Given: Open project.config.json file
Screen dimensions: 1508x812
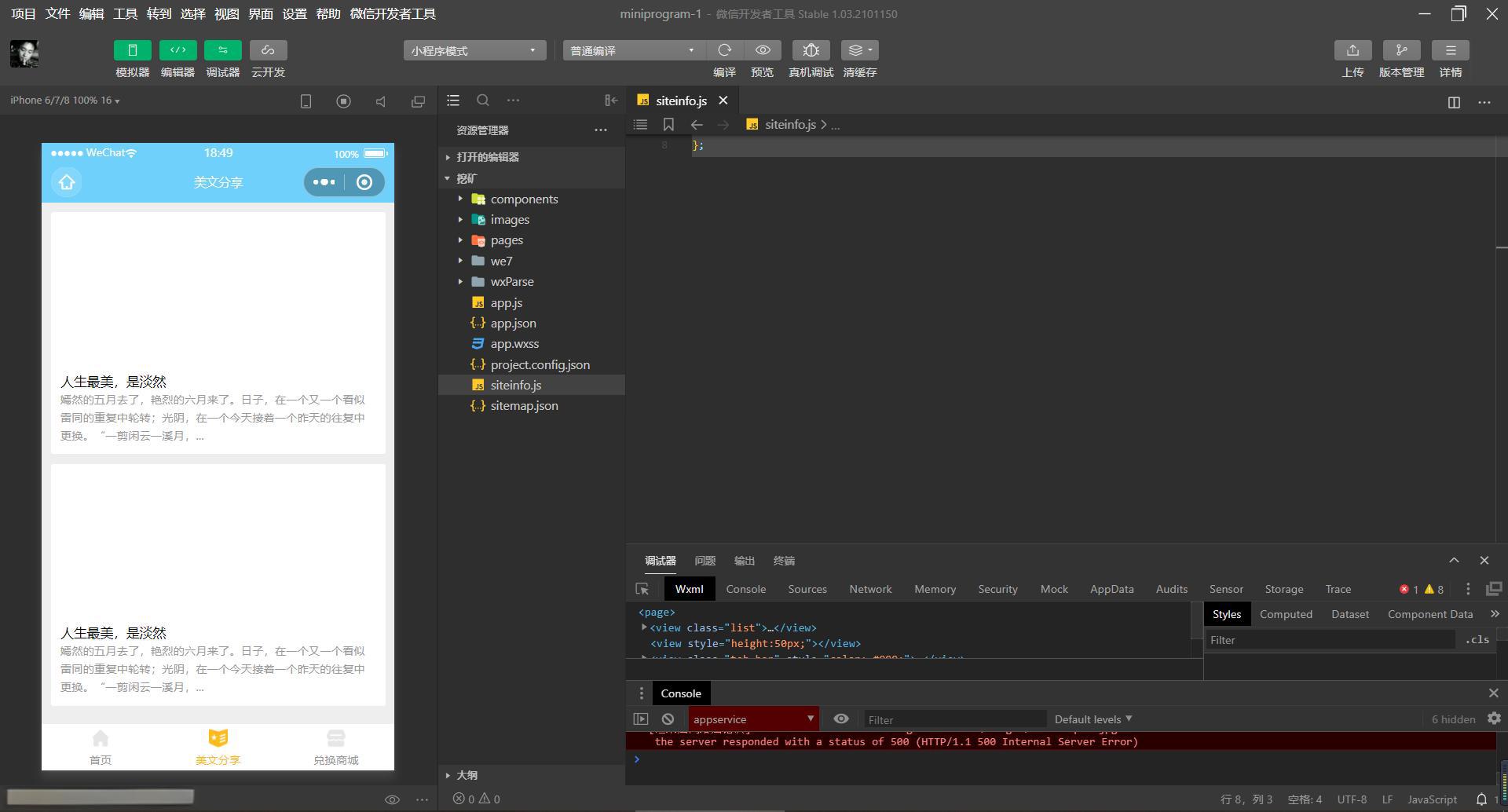Looking at the screenshot, I should pos(532,364).
